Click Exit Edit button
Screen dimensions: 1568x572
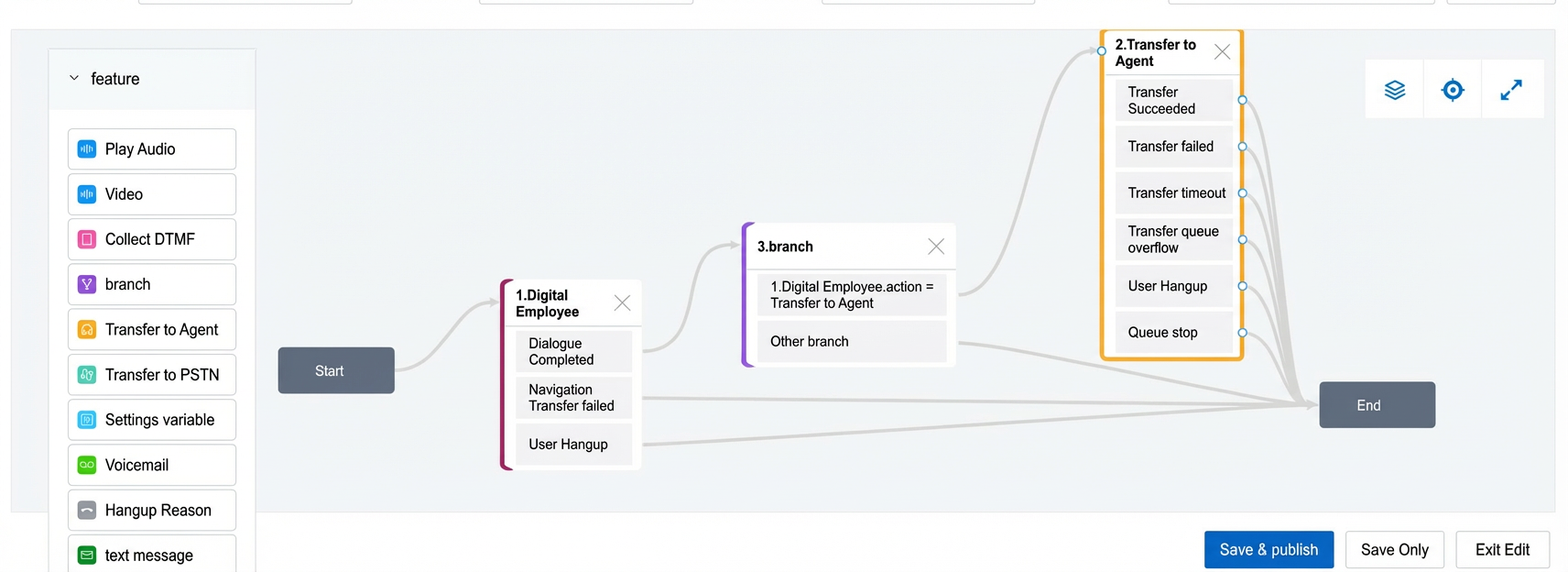pyautogui.click(x=1502, y=550)
